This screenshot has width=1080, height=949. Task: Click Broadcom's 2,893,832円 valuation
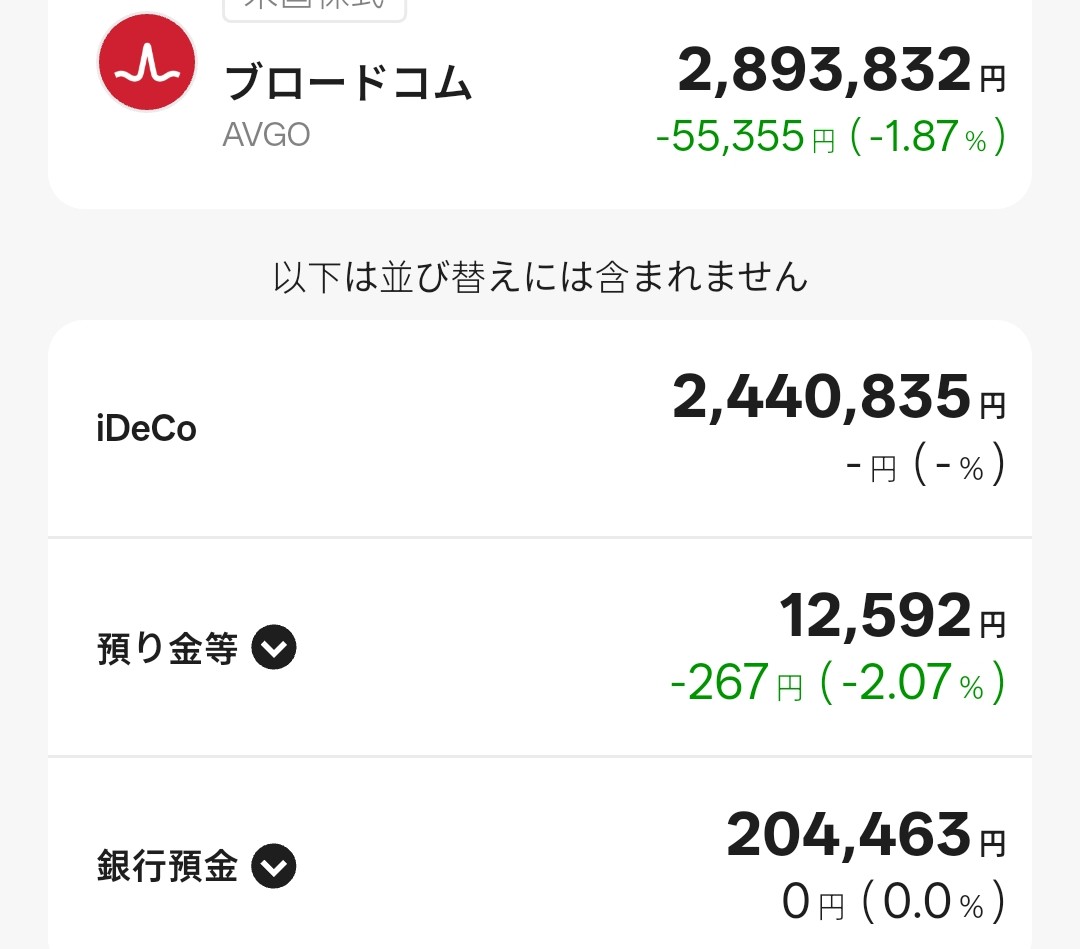click(840, 70)
